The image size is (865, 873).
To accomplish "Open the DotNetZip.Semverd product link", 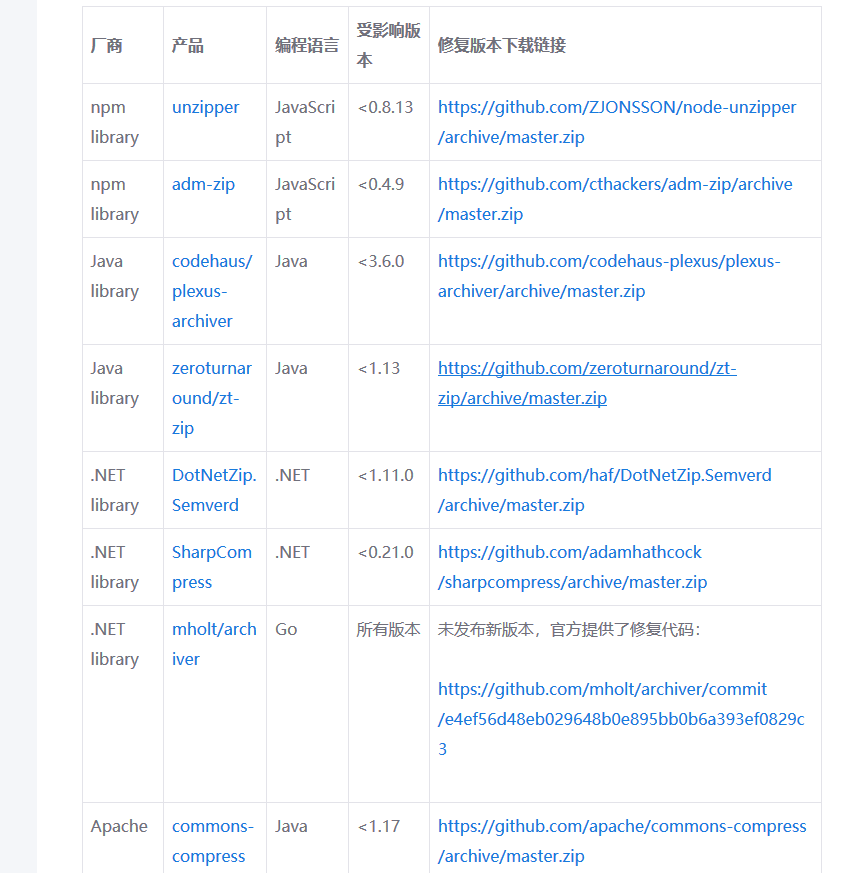I will (214, 490).
